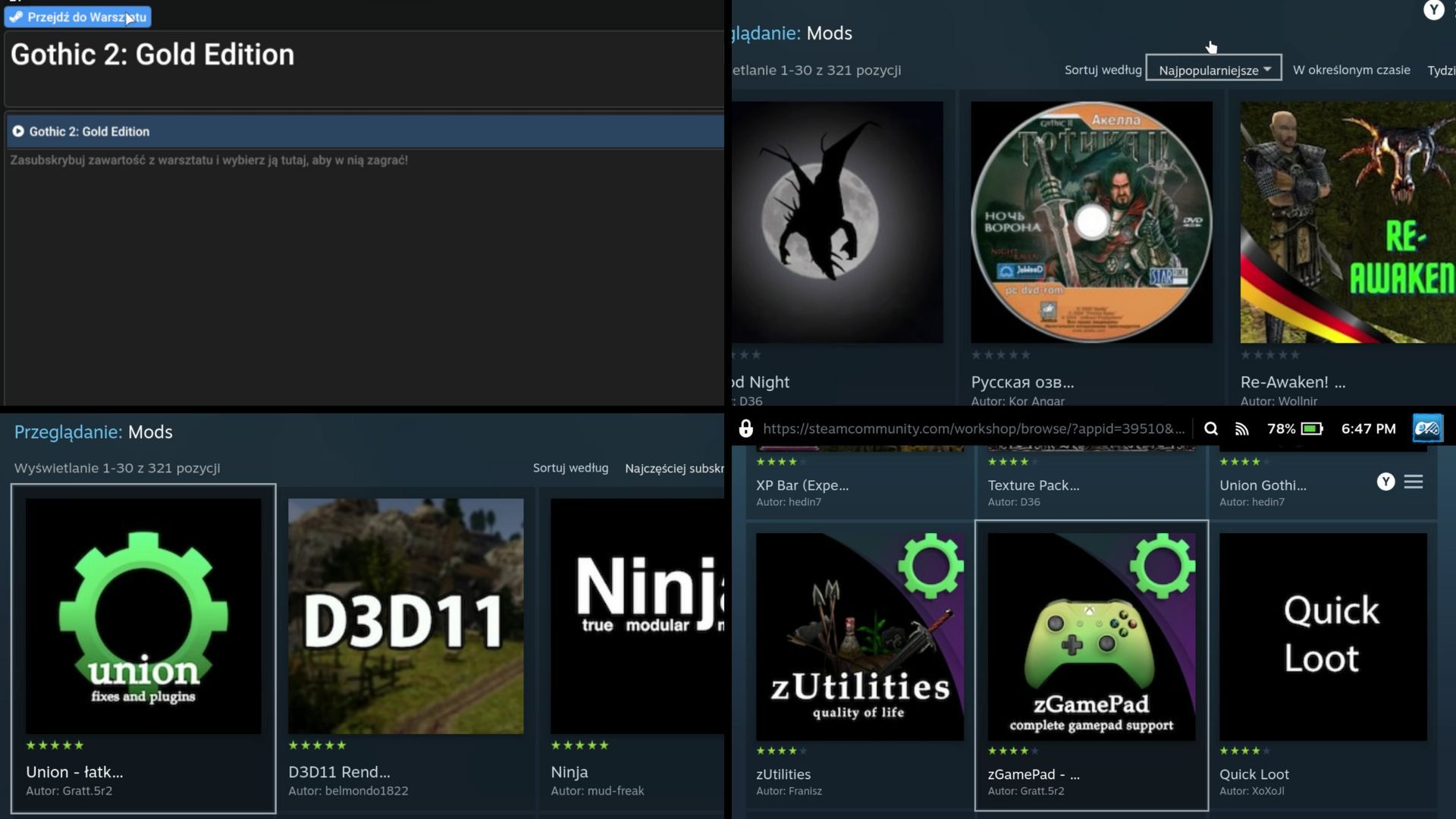Image resolution: width=1456 pixels, height=819 pixels.
Task: Click the padlock icon in the URL bar
Action: (746, 429)
